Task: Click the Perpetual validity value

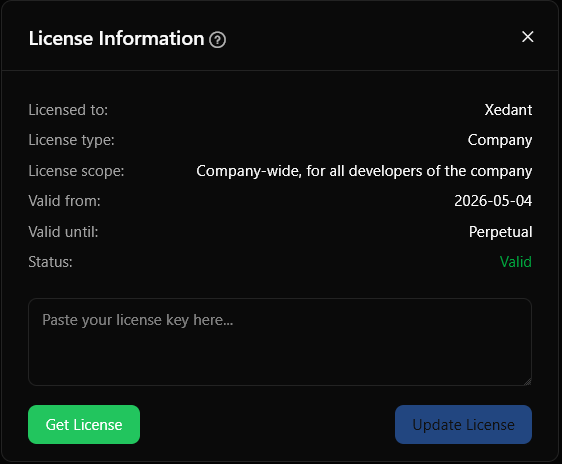Action: click(x=500, y=232)
